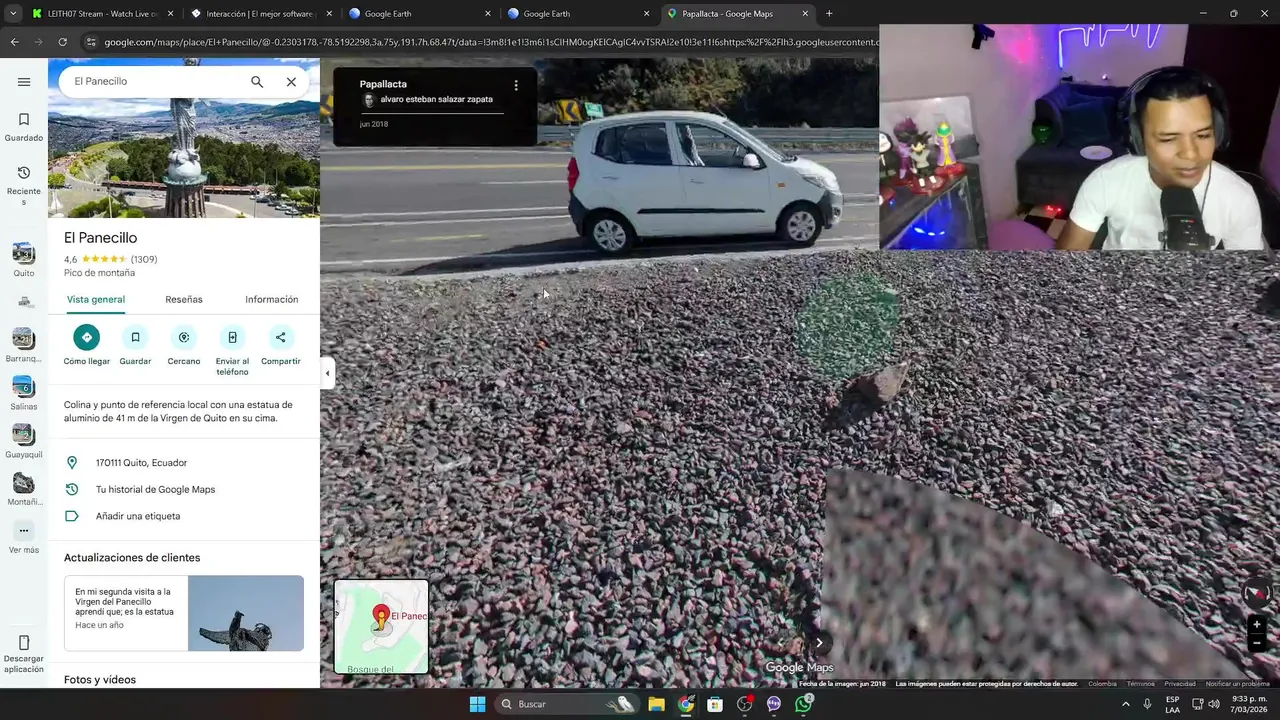Select the Quito recent place shortcut
Image resolution: width=1280 pixels, height=720 pixels.
(x=24, y=259)
